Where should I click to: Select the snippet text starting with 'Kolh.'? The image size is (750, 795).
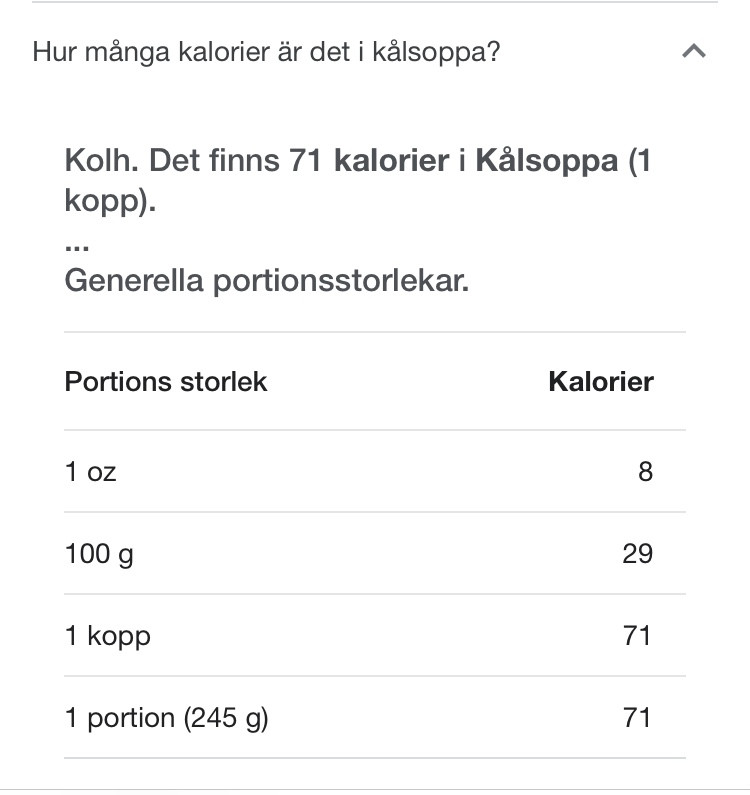tap(358, 180)
